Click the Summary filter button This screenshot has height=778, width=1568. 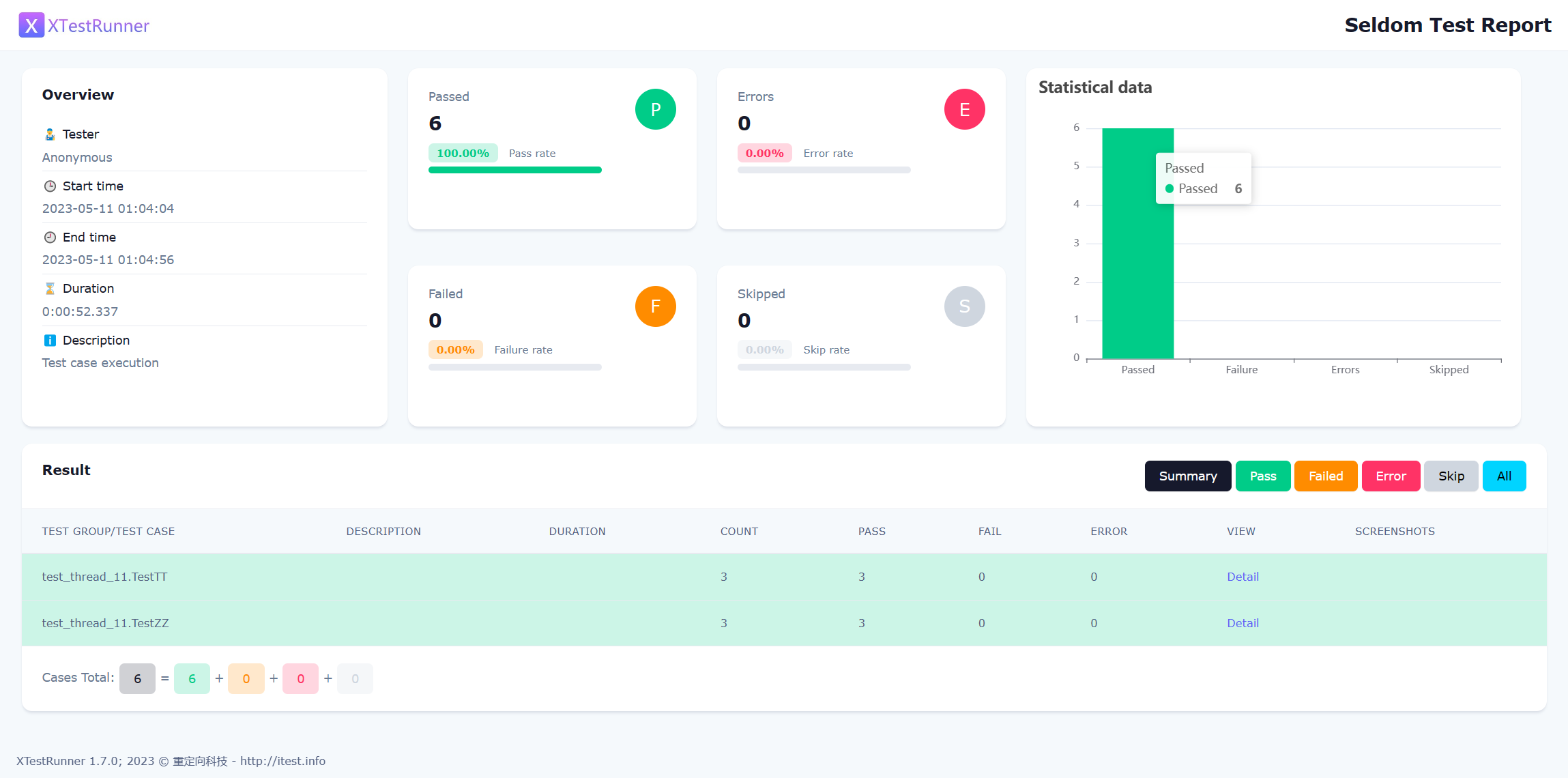(1187, 476)
